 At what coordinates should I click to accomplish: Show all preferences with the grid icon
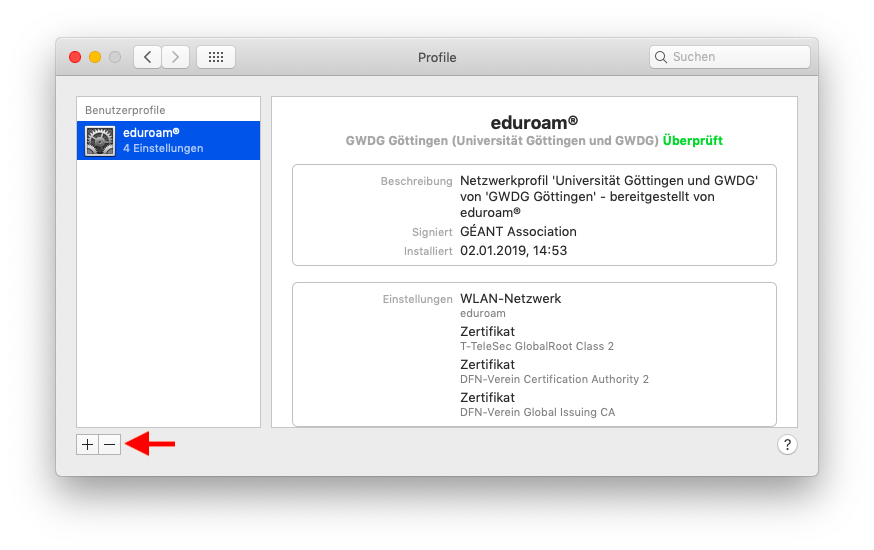click(x=216, y=57)
